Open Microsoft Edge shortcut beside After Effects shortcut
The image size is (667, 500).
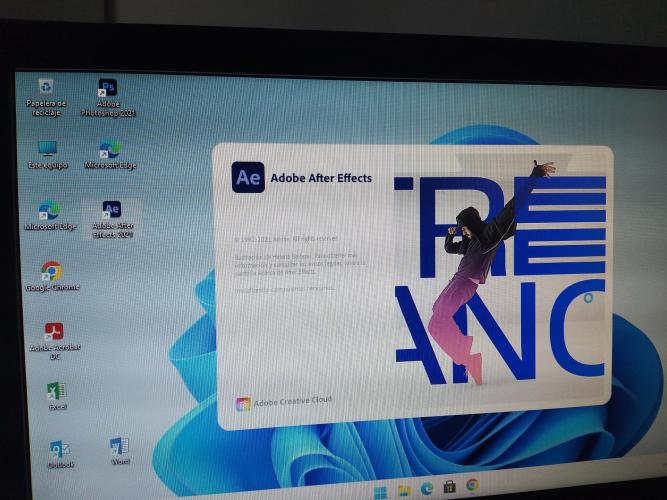[50, 216]
